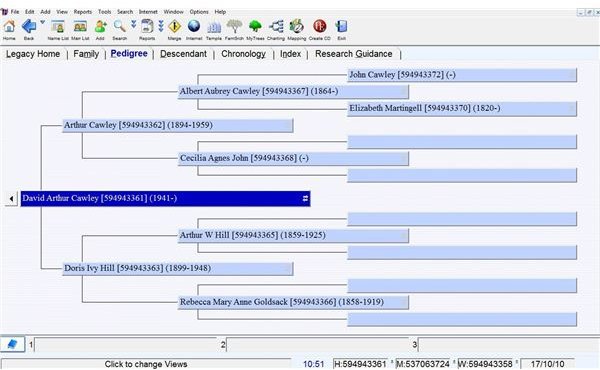Click the Mapping toolbar icon
Screen dimensions: 600x370
297,27
